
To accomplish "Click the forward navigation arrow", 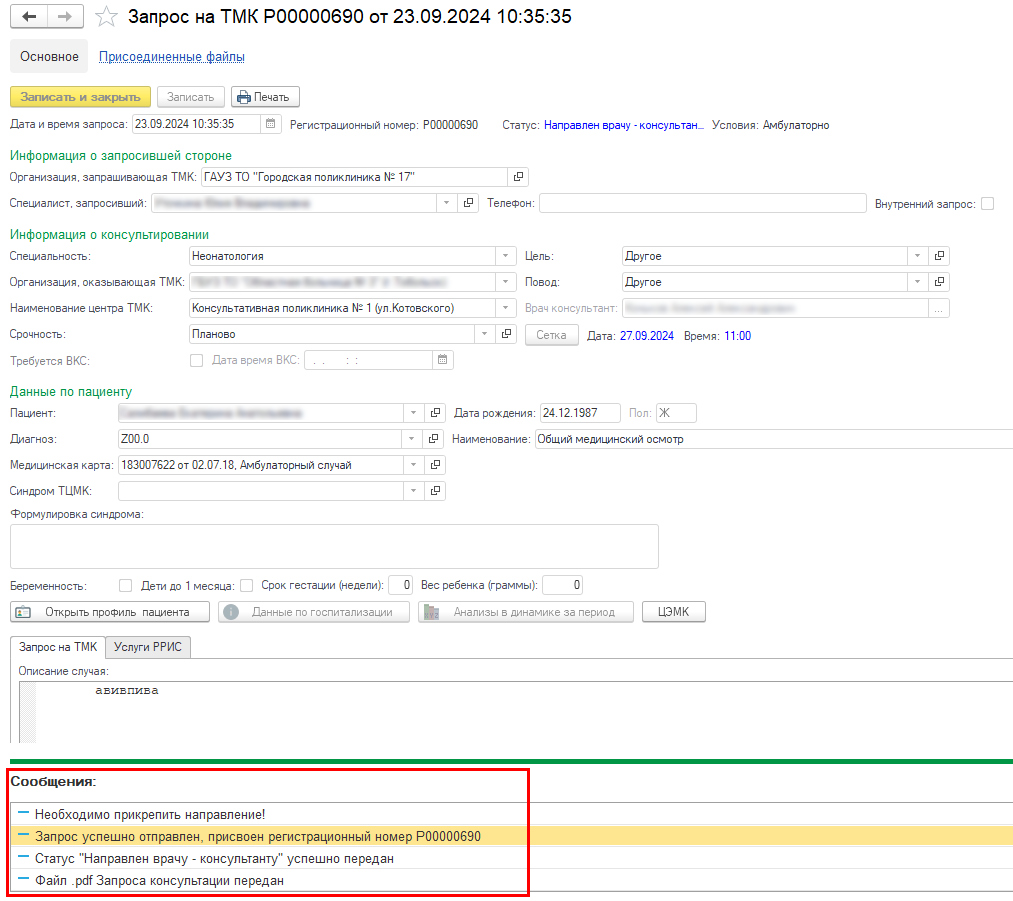I will [x=65, y=18].
